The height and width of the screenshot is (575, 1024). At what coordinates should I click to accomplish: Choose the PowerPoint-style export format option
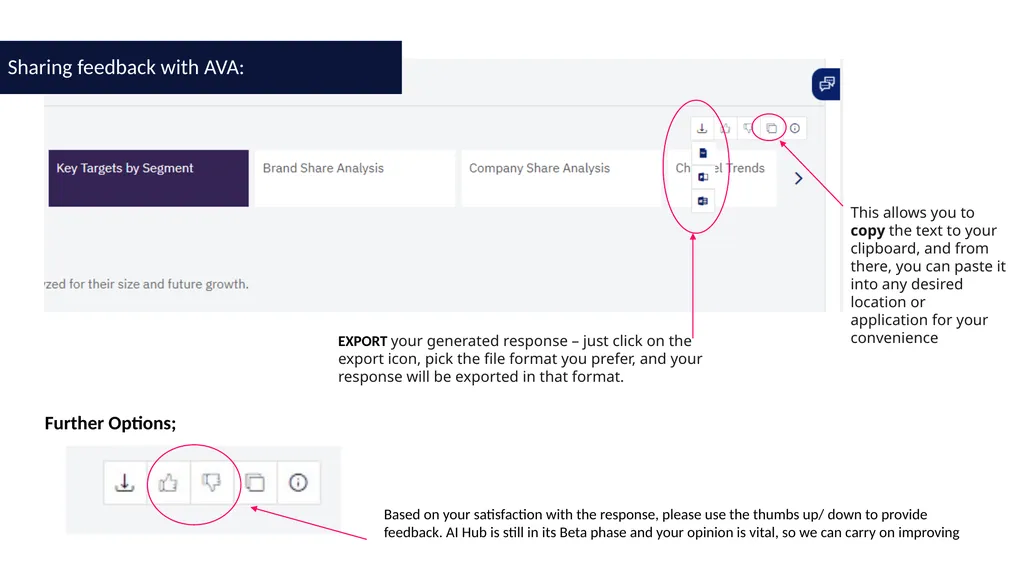point(703,177)
